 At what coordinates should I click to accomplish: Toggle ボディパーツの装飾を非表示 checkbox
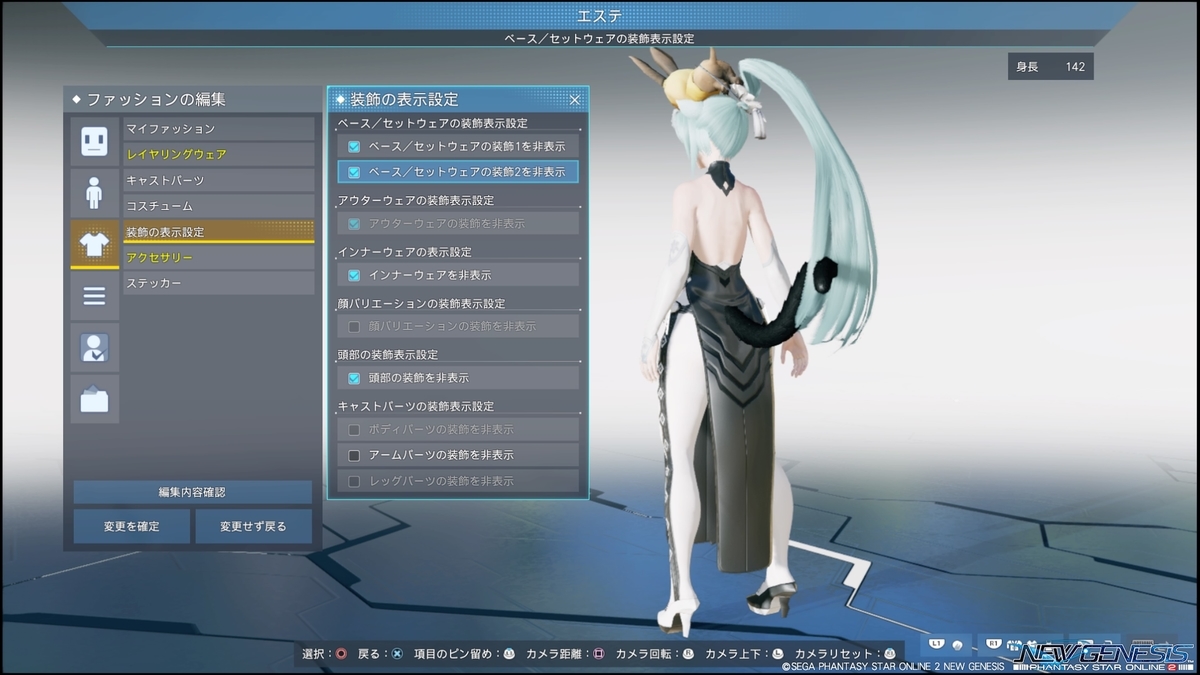[x=353, y=429]
